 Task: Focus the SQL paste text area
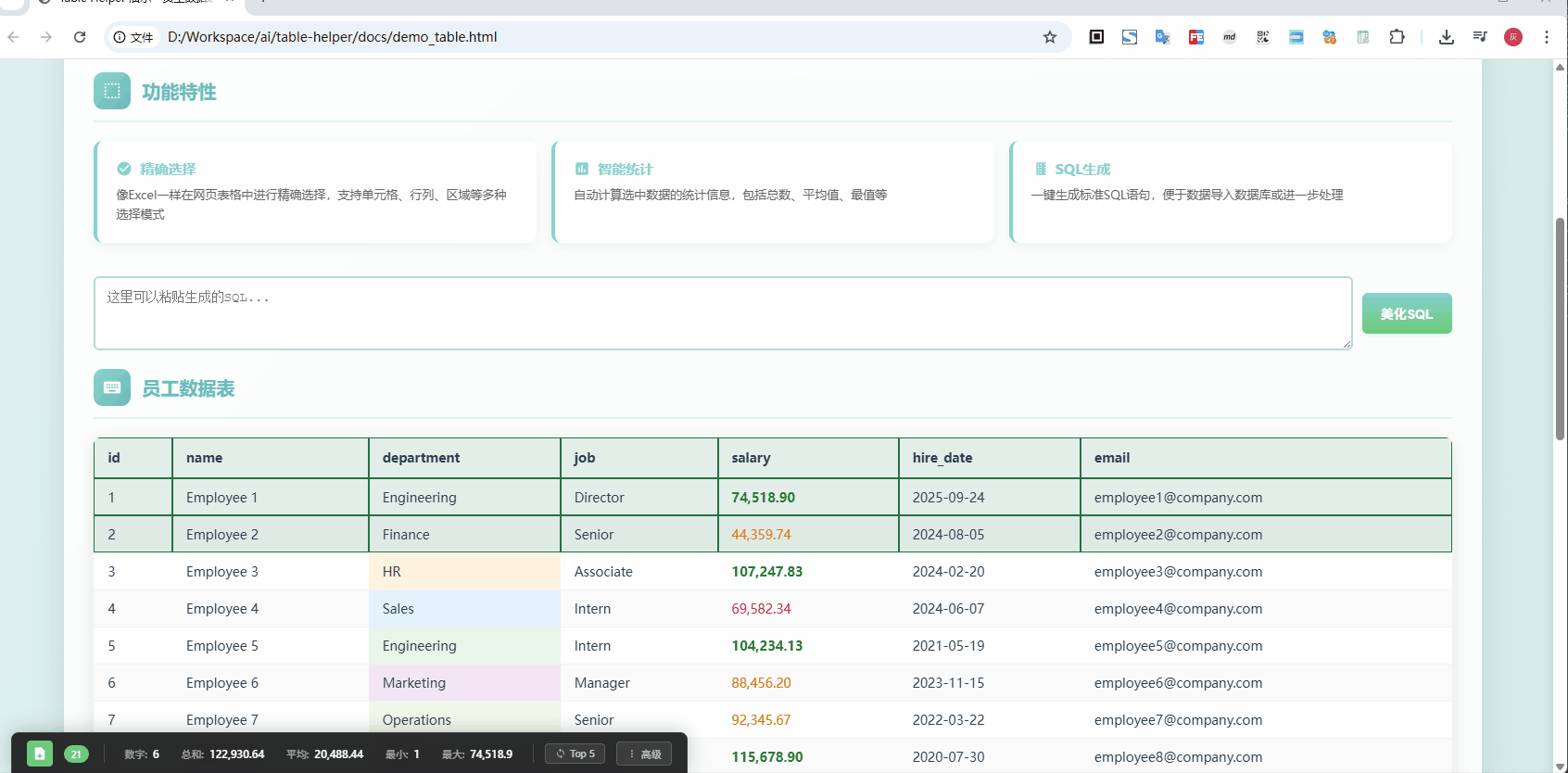pyautogui.click(x=722, y=313)
